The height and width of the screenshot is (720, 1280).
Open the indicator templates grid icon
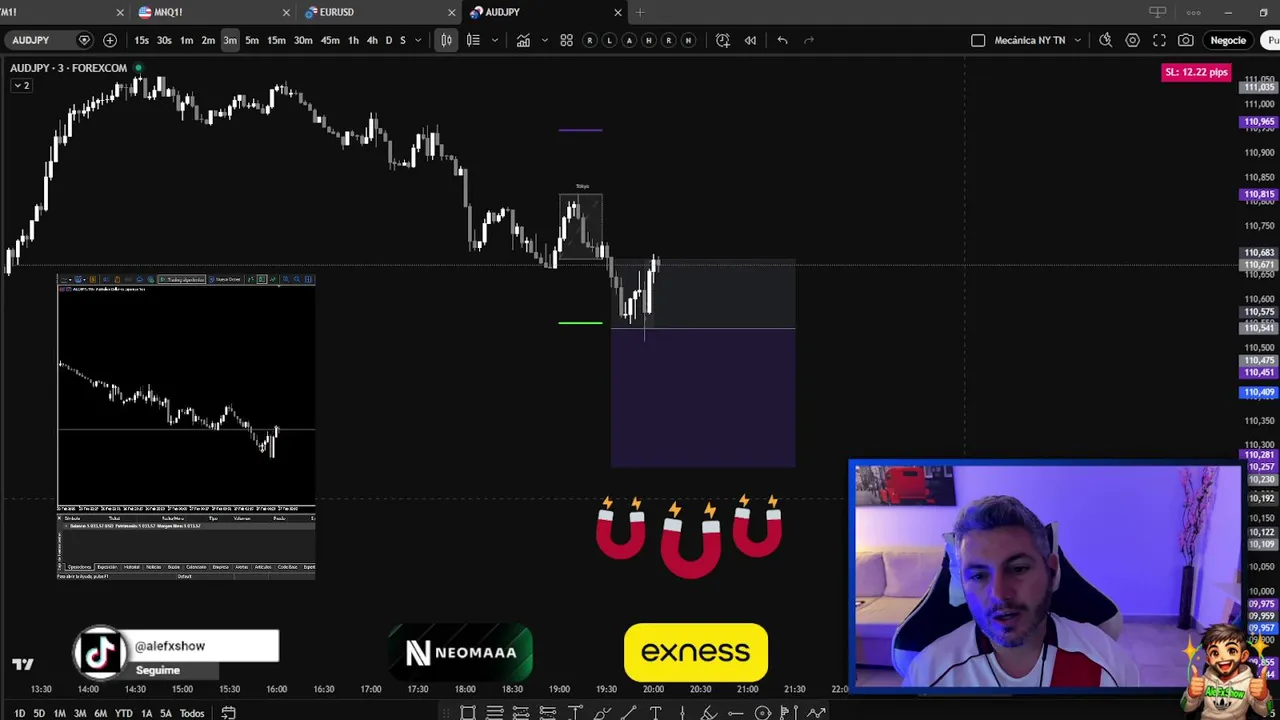click(x=566, y=40)
